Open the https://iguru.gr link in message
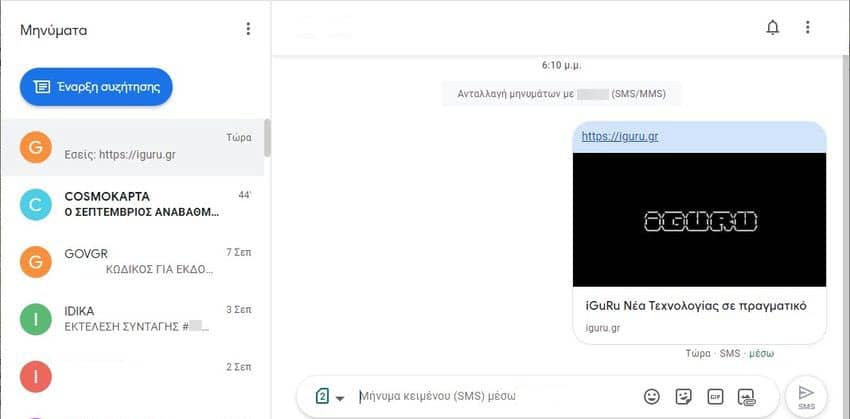 click(x=620, y=137)
